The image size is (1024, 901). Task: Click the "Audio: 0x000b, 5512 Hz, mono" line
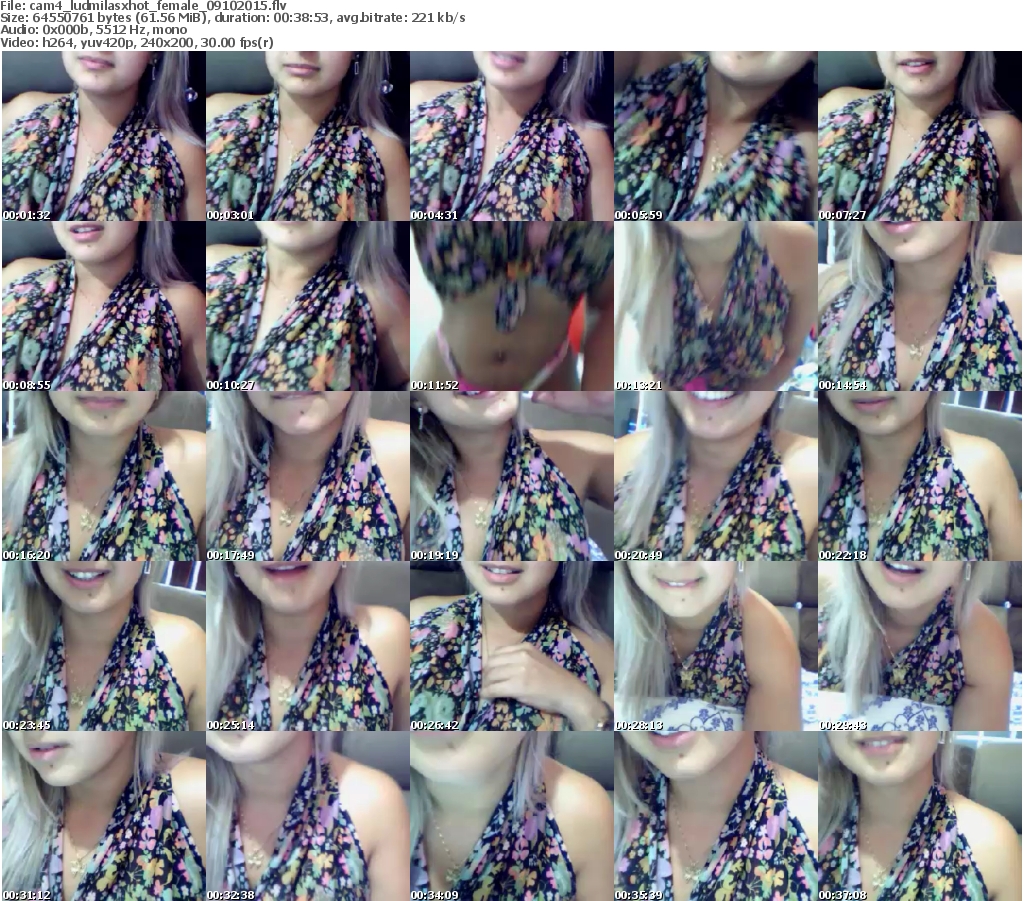click(93, 30)
